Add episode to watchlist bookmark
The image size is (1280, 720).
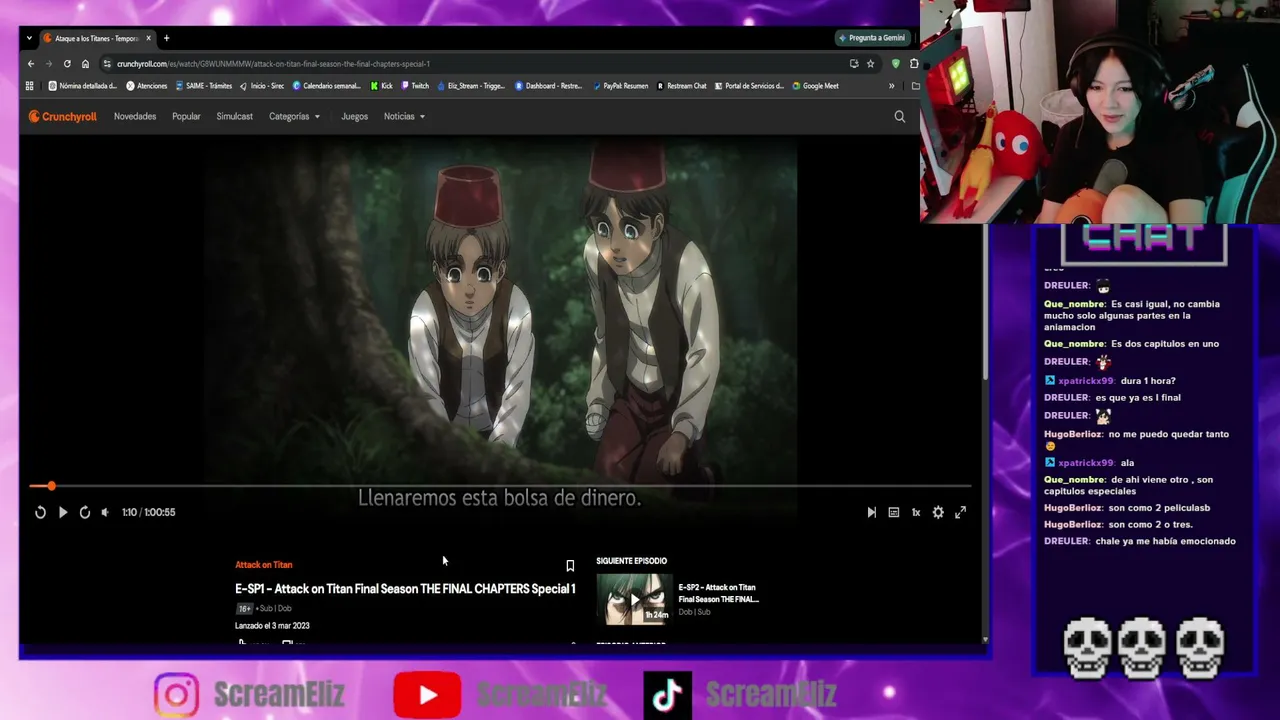click(x=570, y=566)
